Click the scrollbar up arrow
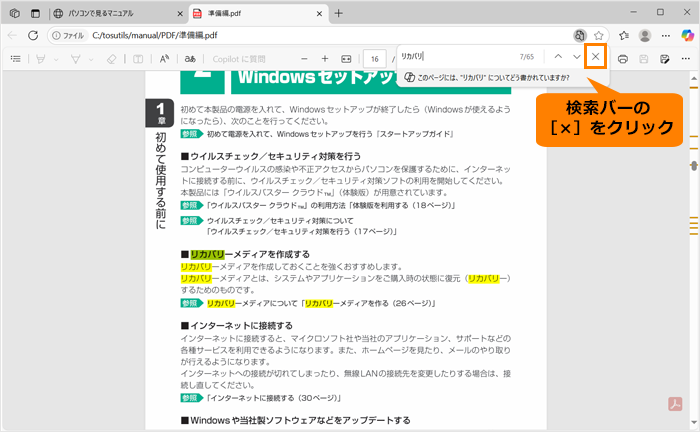 pos(694,78)
